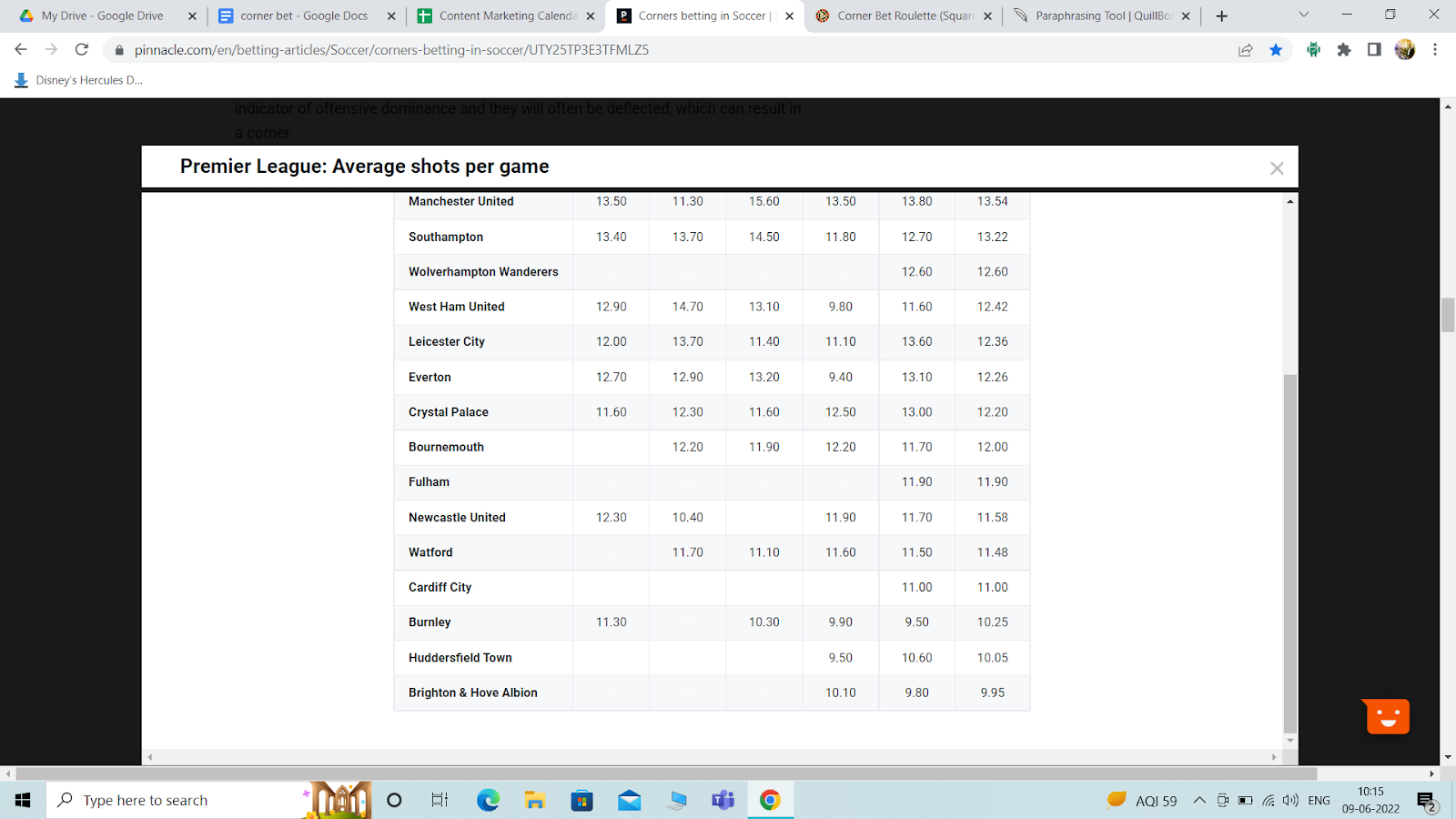1456x819 pixels.
Task: Bookmark star icon in address bar
Action: pos(1276,50)
